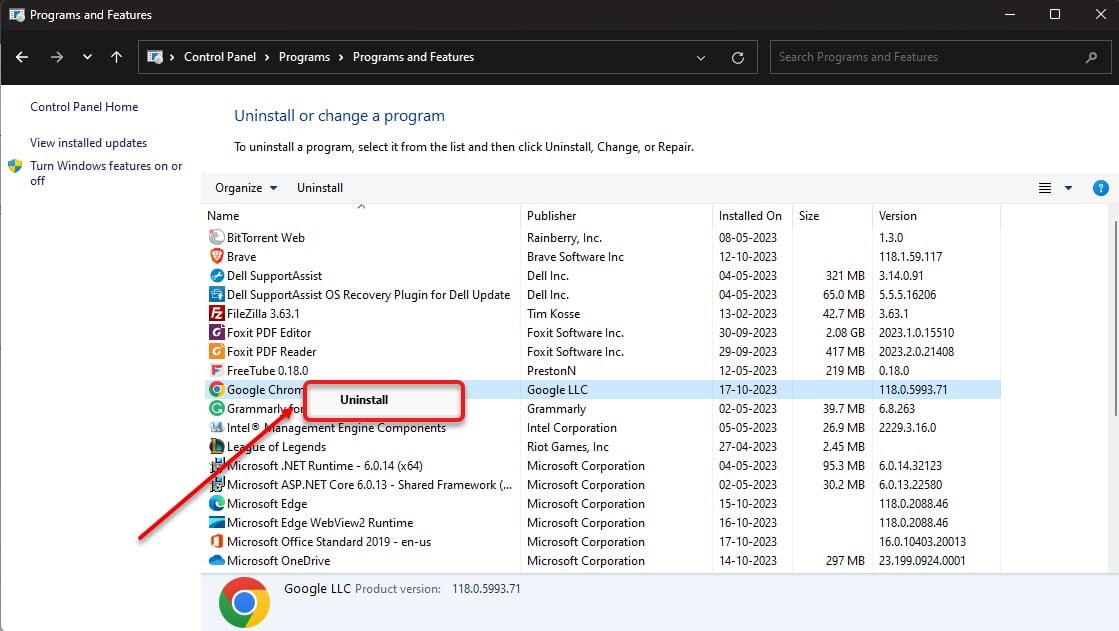Image resolution: width=1119 pixels, height=631 pixels.
Task: Click the large Chrome icon in details pane
Action: 244,602
